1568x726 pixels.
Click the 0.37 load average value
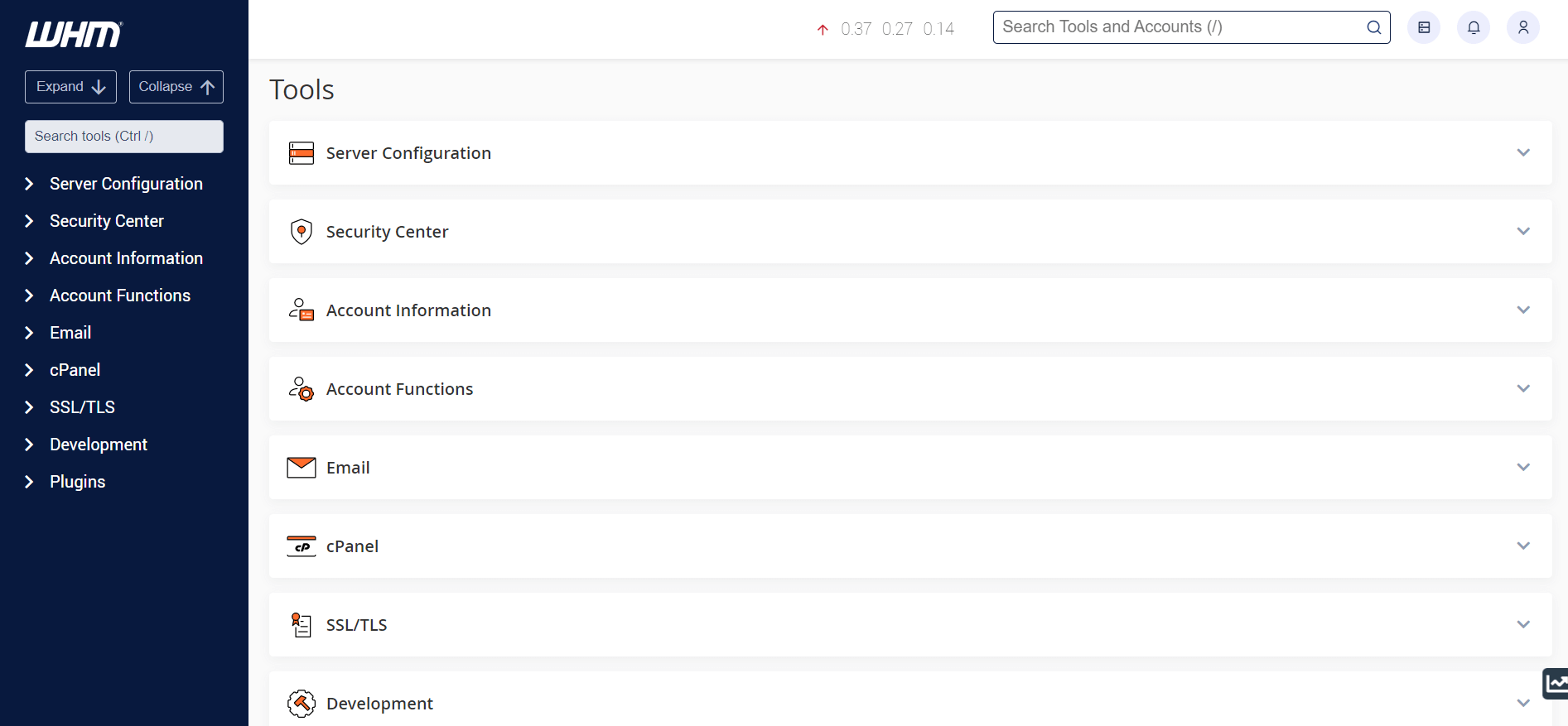[x=856, y=29]
